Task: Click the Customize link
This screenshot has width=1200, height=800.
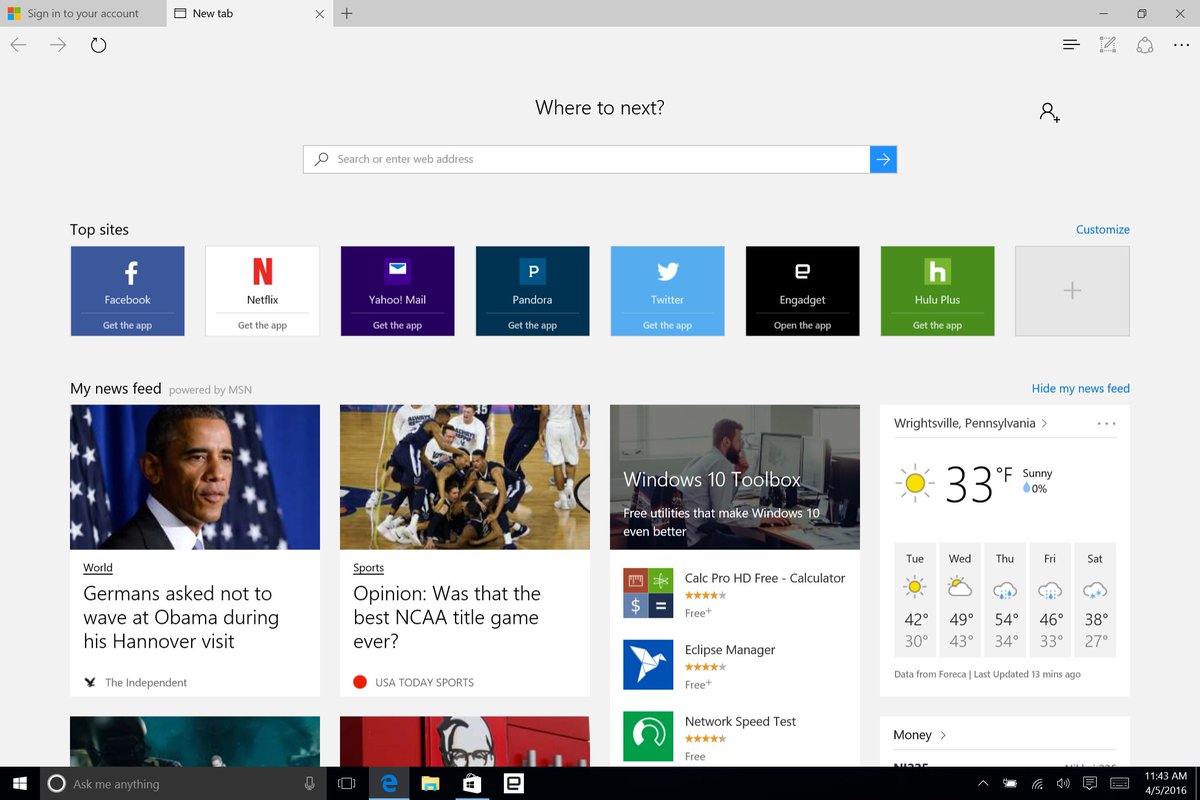Action: coord(1102,230)
